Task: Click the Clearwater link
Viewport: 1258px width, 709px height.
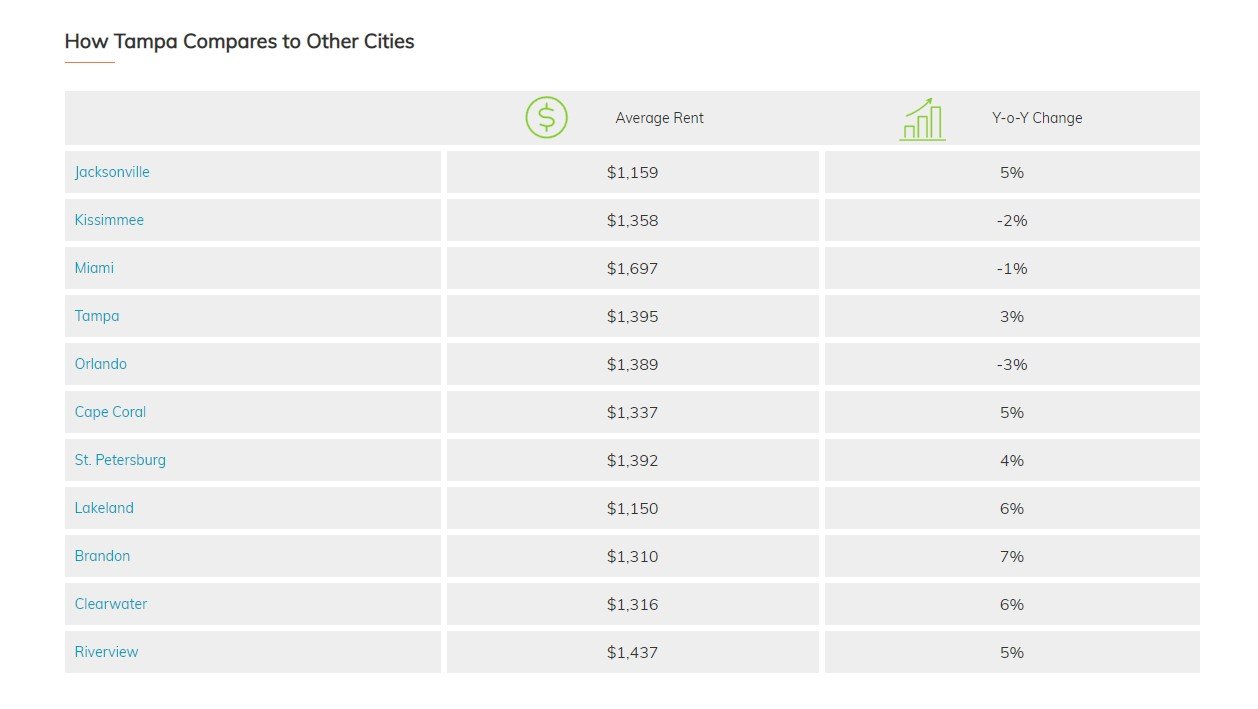Action: pos(111,604)
